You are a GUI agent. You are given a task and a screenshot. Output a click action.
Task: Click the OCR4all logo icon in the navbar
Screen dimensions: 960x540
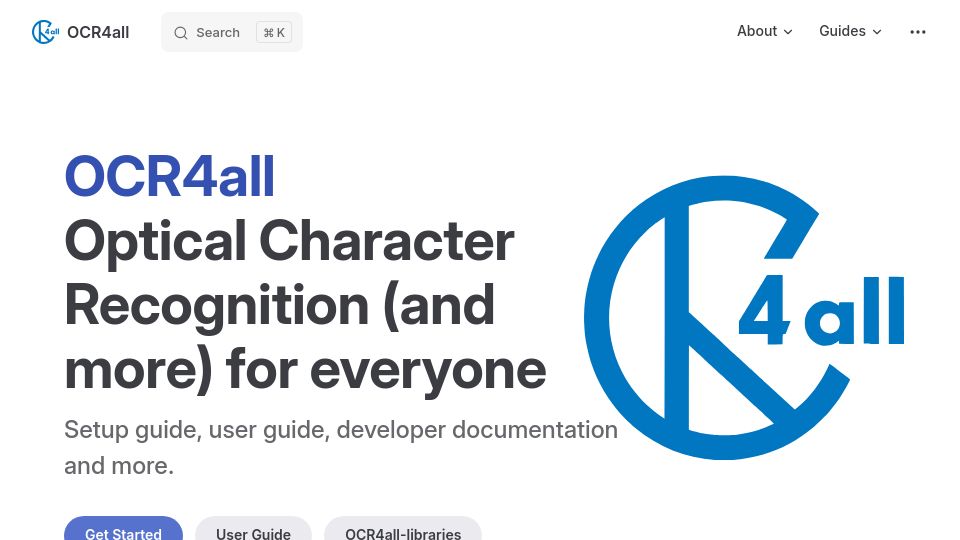[x=45, y=32]
